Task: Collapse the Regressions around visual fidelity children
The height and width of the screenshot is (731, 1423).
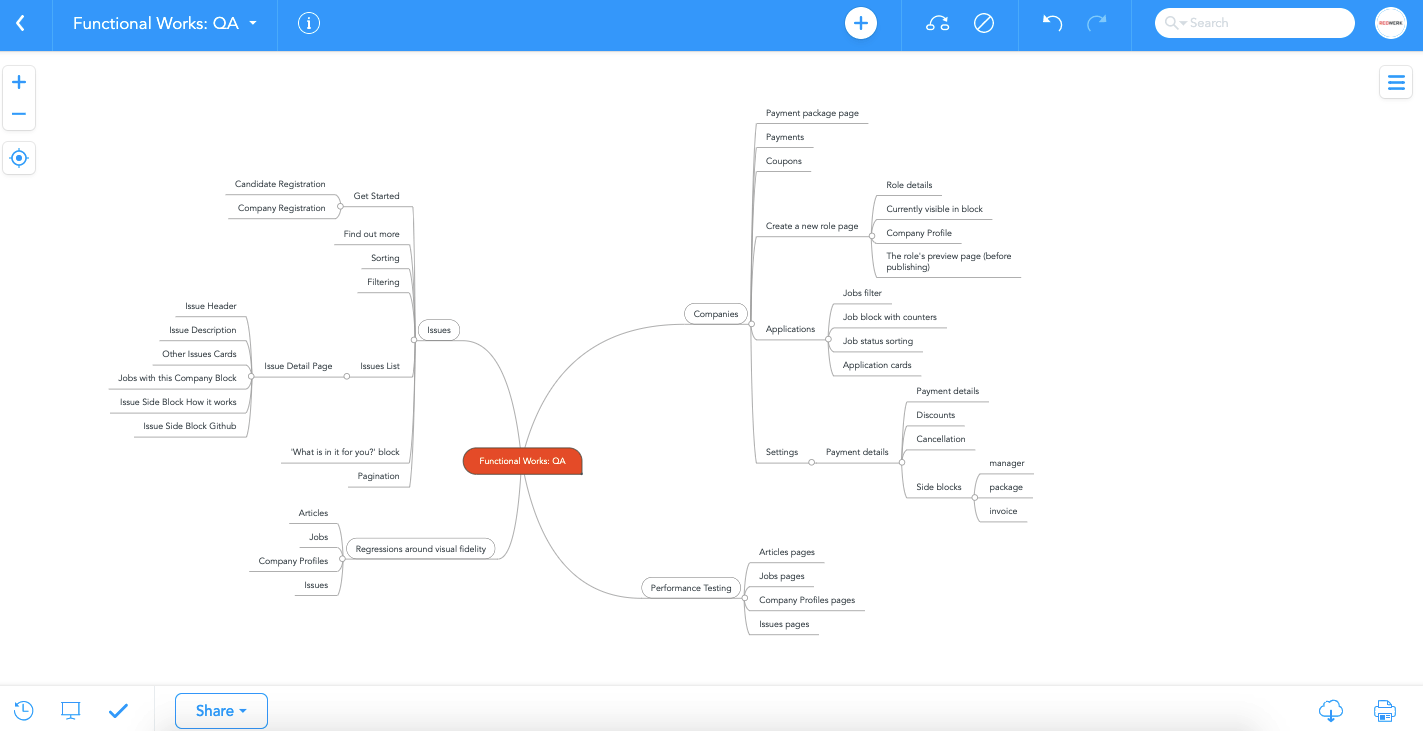Action: [x=342, y=559]
